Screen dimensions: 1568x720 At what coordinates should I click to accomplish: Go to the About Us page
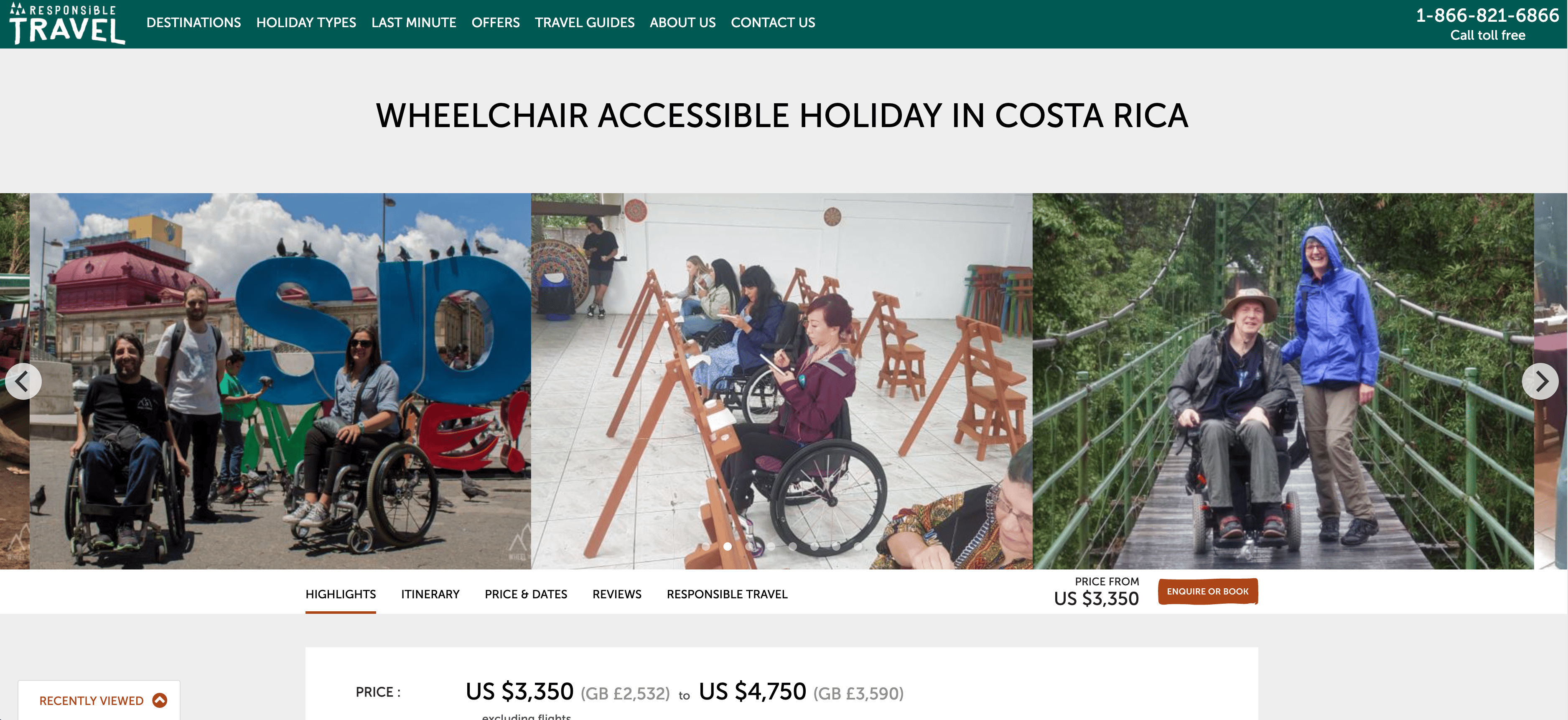pyautogui.click(x=682, y=23)
